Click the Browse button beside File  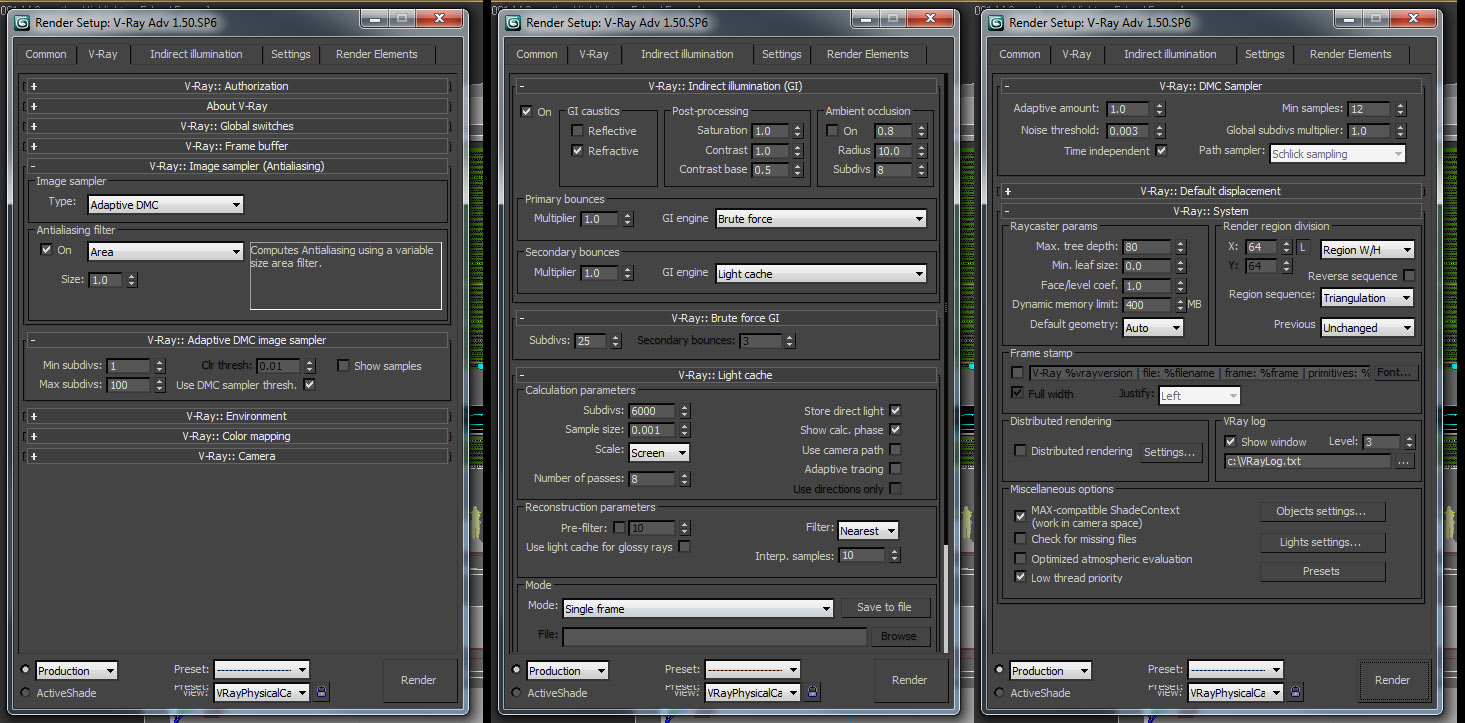pos(899,636)
